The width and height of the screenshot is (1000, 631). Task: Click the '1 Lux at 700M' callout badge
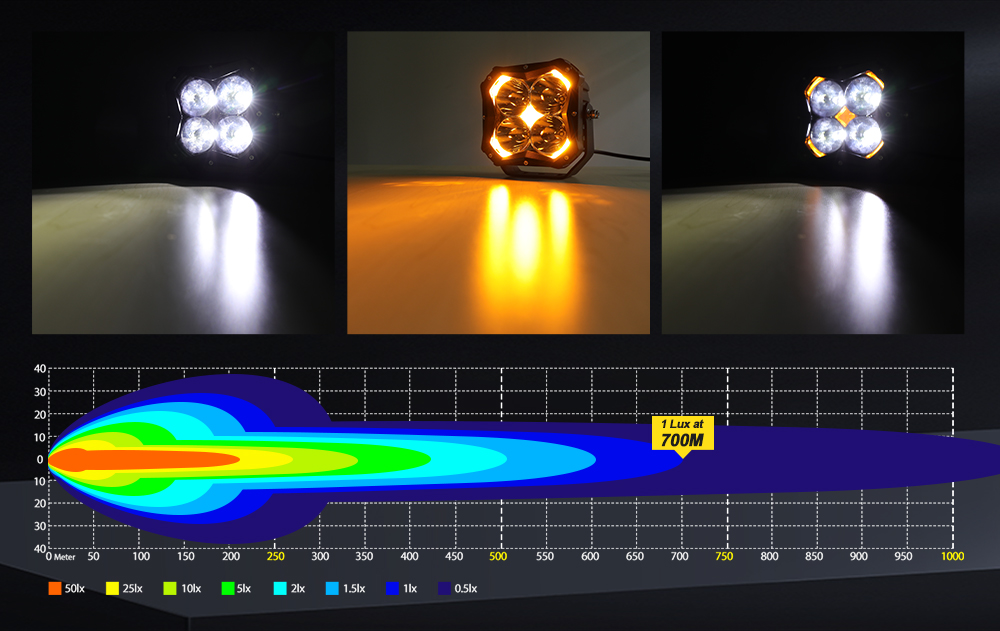(685, 431)
